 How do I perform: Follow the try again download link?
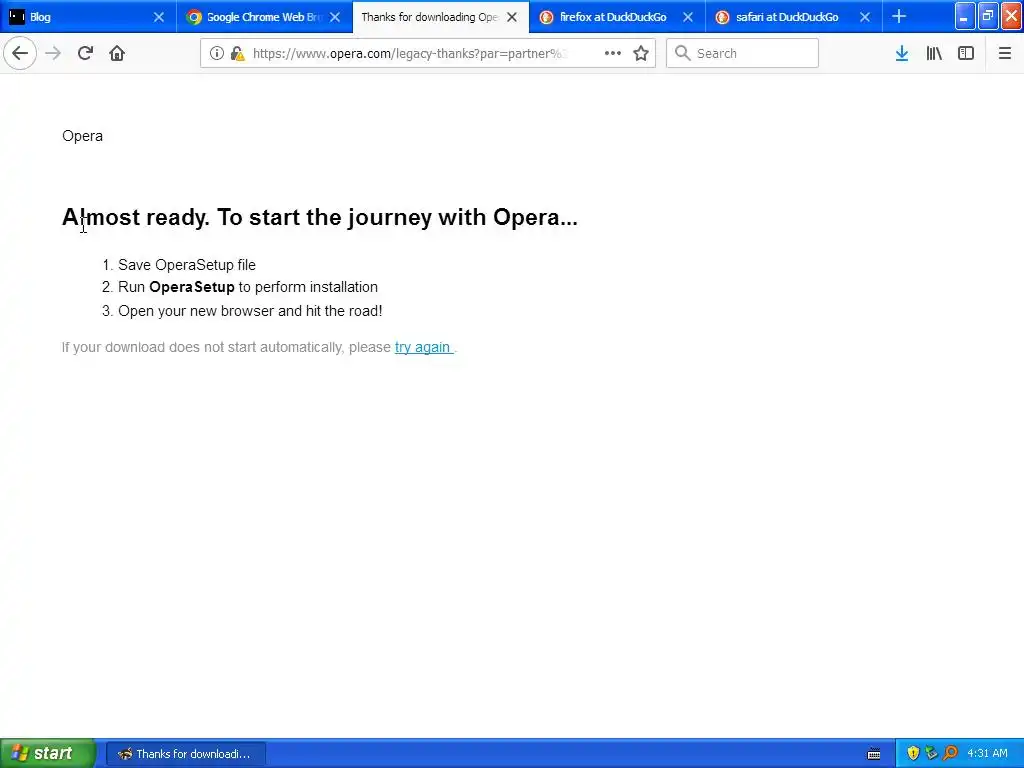click(423, 347)
